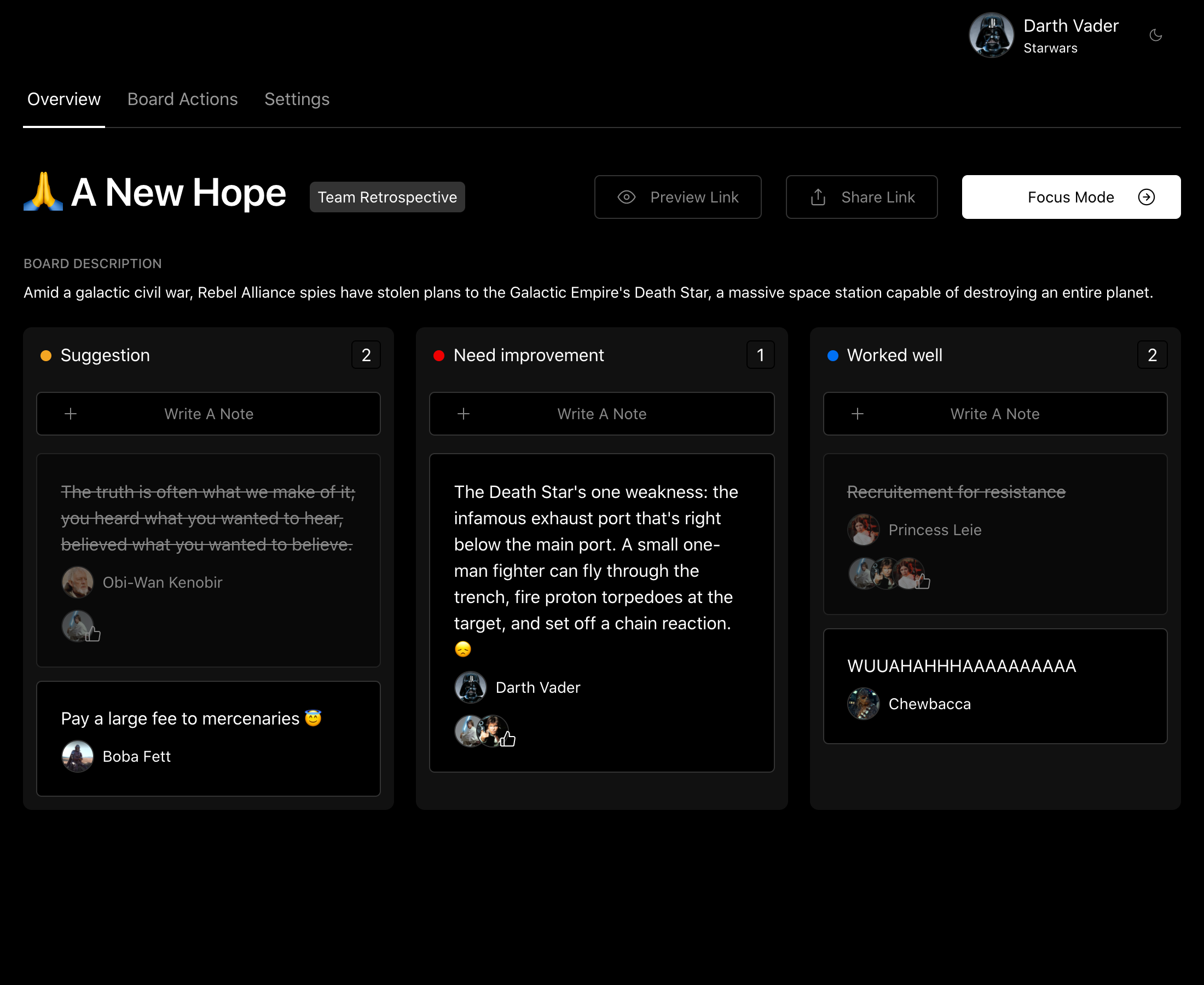
Task: Click Write A Note input in Worked well
Action: 994,413
